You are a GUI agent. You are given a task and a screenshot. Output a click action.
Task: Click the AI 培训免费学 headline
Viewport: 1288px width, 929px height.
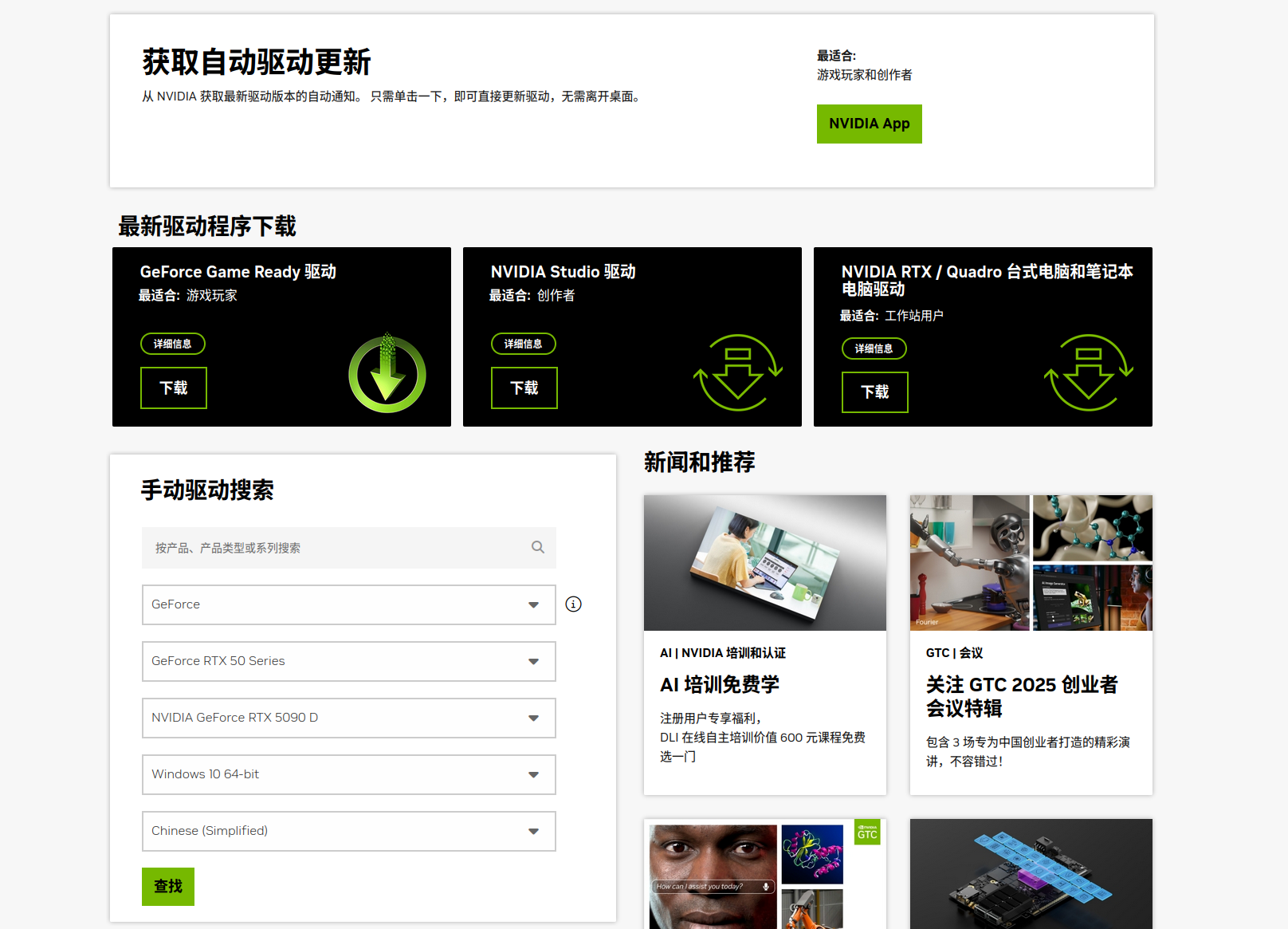pos(720,684)
